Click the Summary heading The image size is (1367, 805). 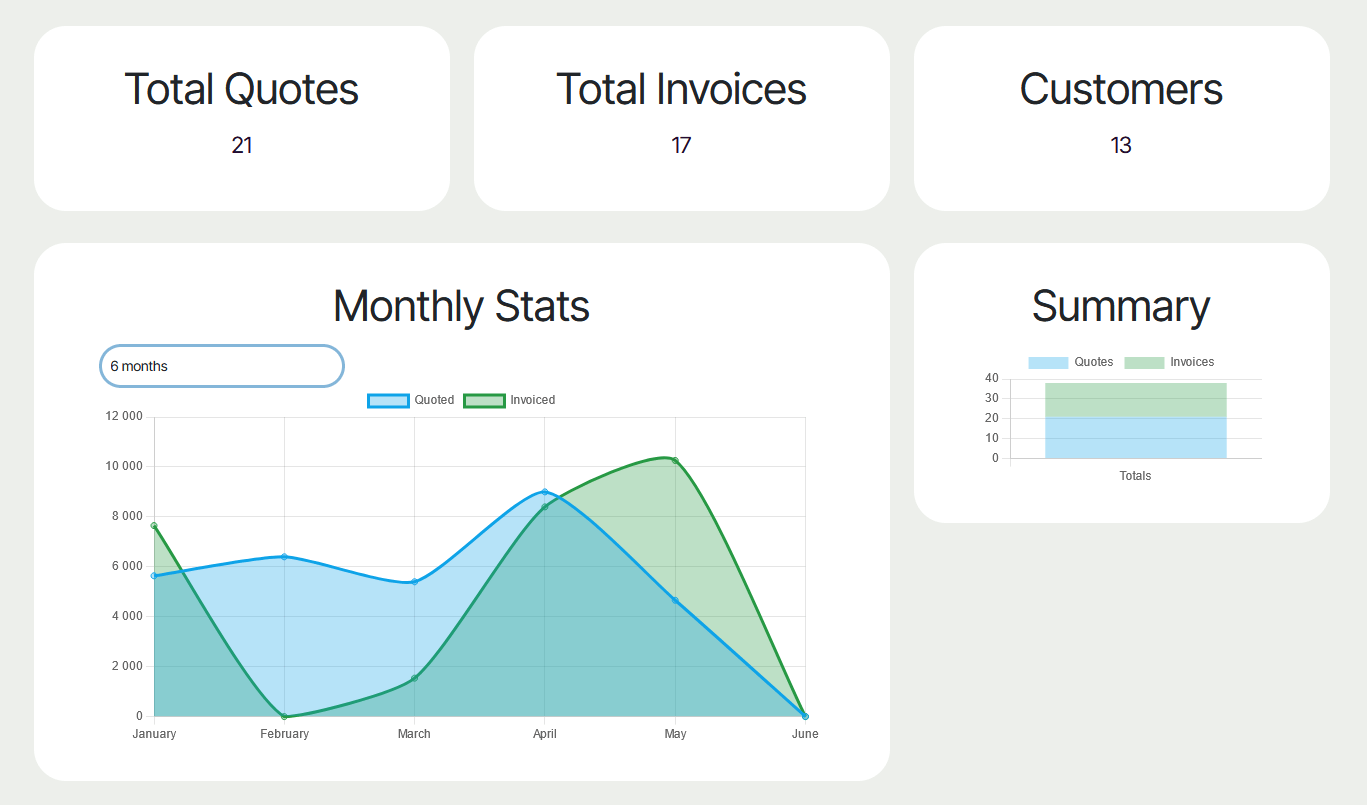point(1121,306)
